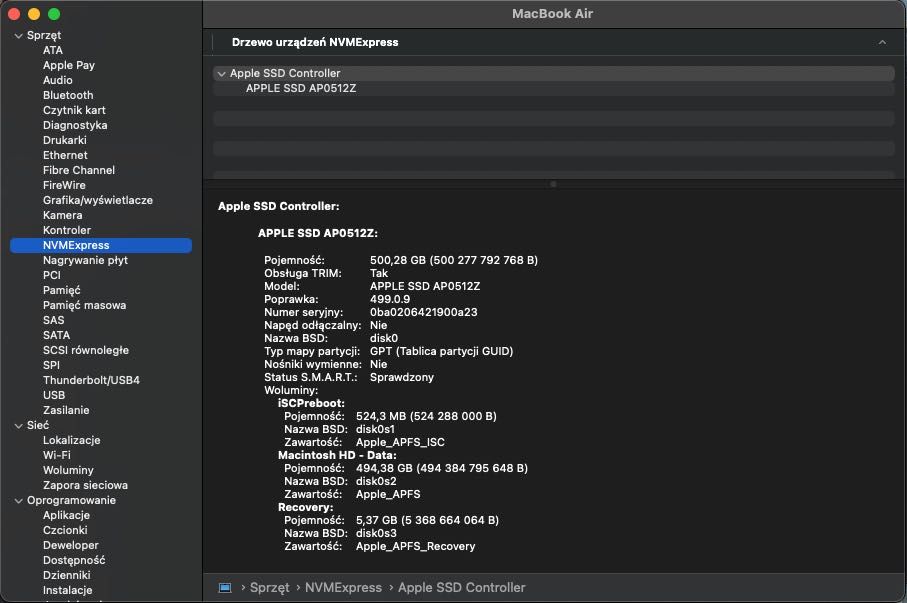
Task: Select SPI in the sidebar
Action: [x=51, y=366]
